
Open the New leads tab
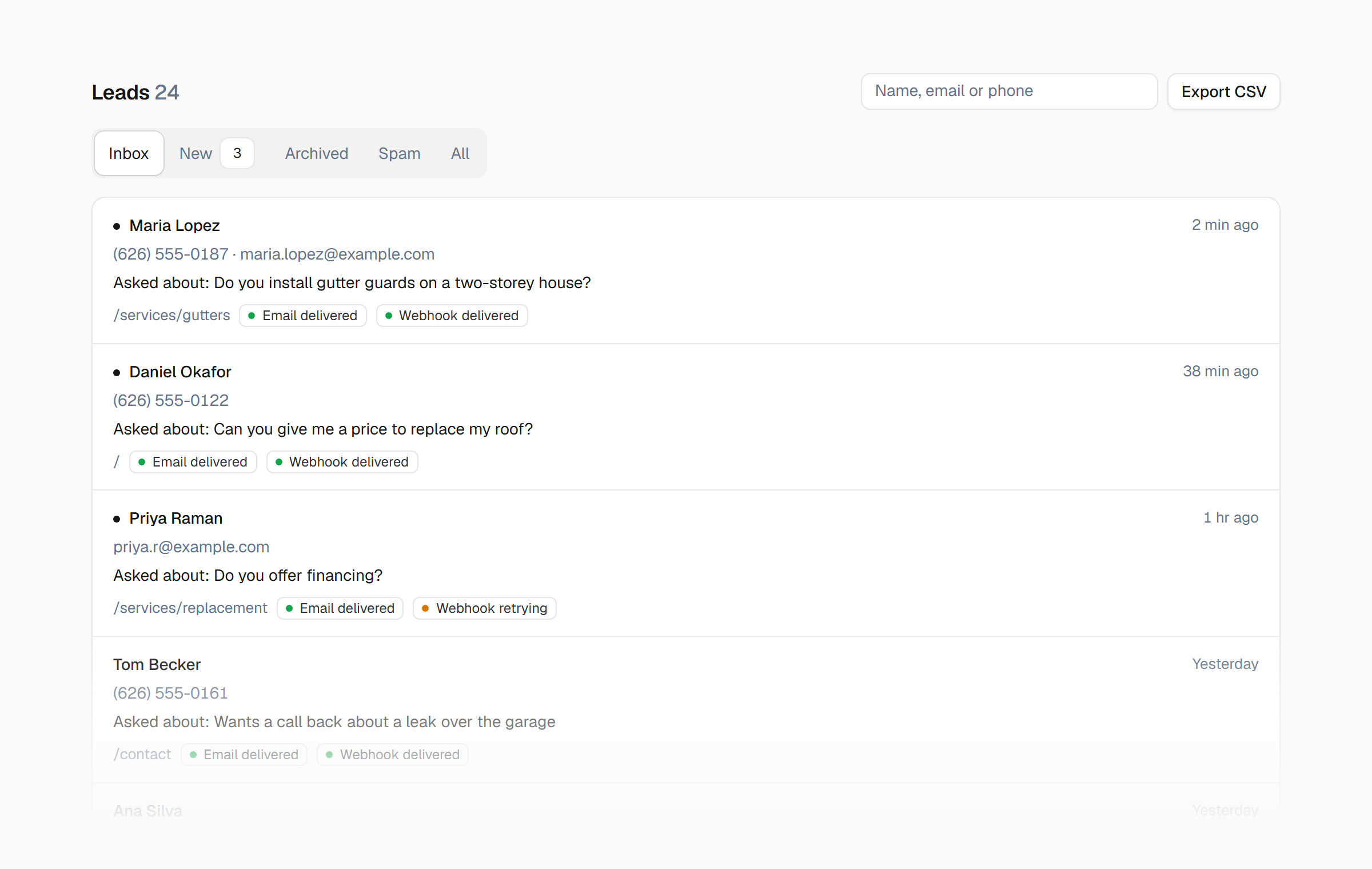tap(216, 153)
